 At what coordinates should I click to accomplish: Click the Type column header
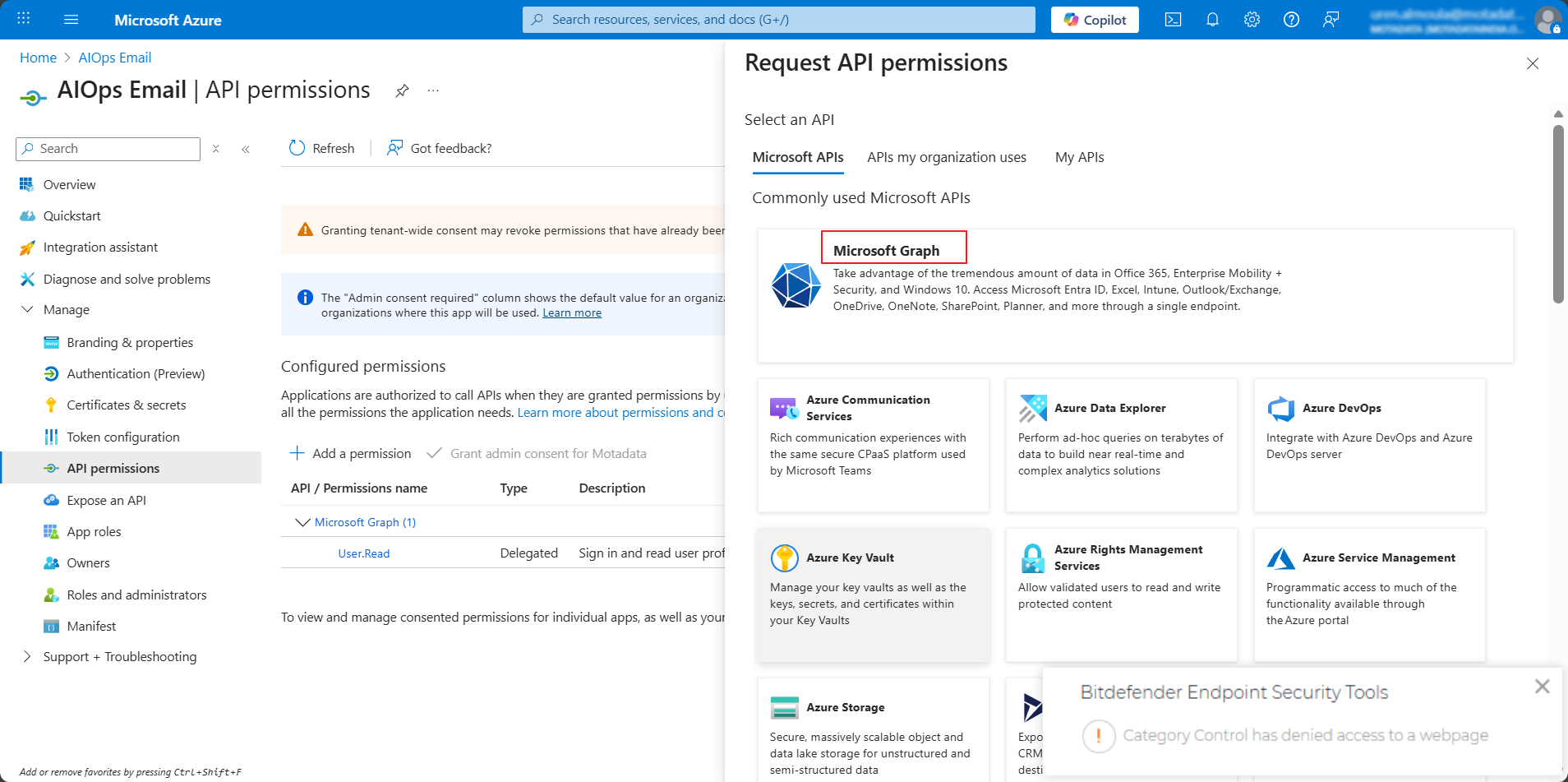click(x=514, y=488)
